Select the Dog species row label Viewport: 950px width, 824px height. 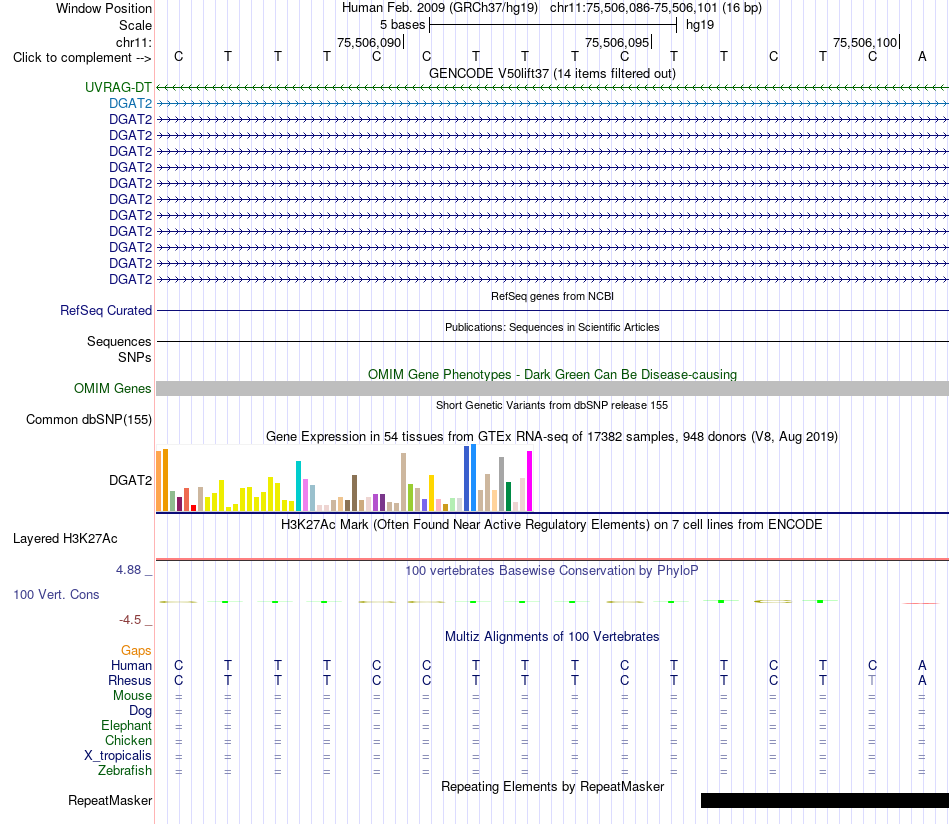(140, 710)
